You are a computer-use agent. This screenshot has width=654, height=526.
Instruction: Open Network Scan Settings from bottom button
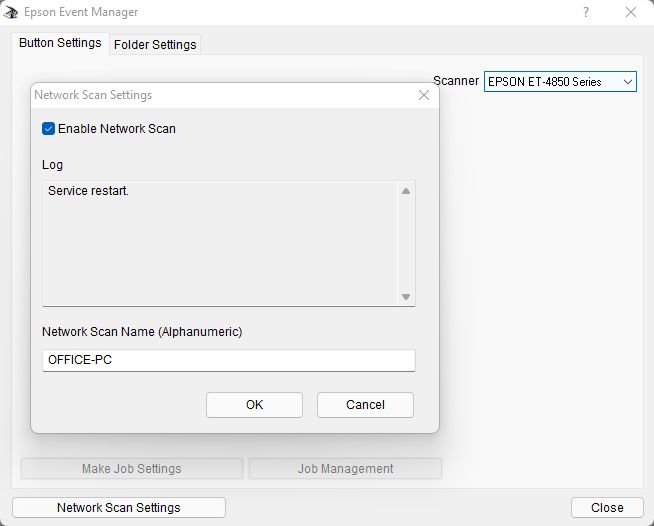[119, 508]
